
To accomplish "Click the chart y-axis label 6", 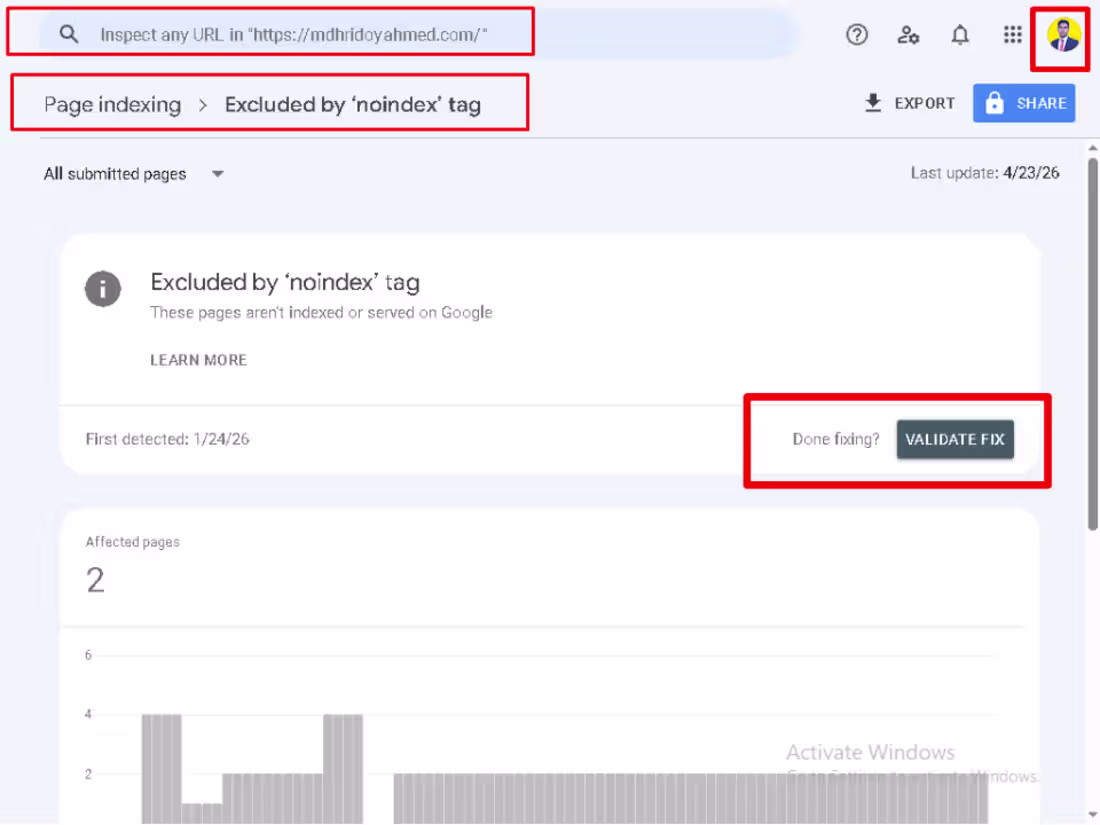I will [x=88, y=655].
